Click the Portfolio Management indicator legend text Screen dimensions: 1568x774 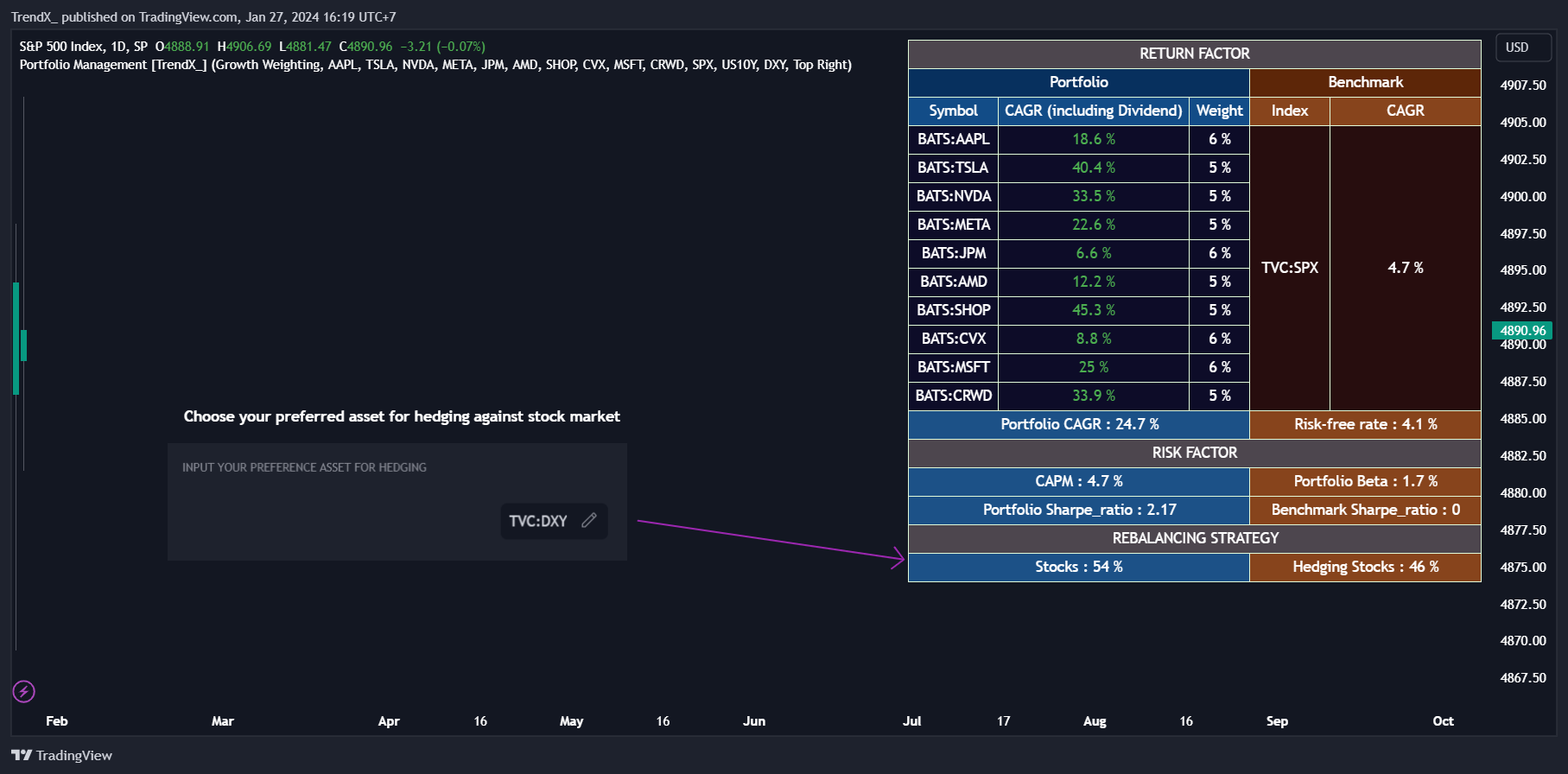tap(435, 65)
